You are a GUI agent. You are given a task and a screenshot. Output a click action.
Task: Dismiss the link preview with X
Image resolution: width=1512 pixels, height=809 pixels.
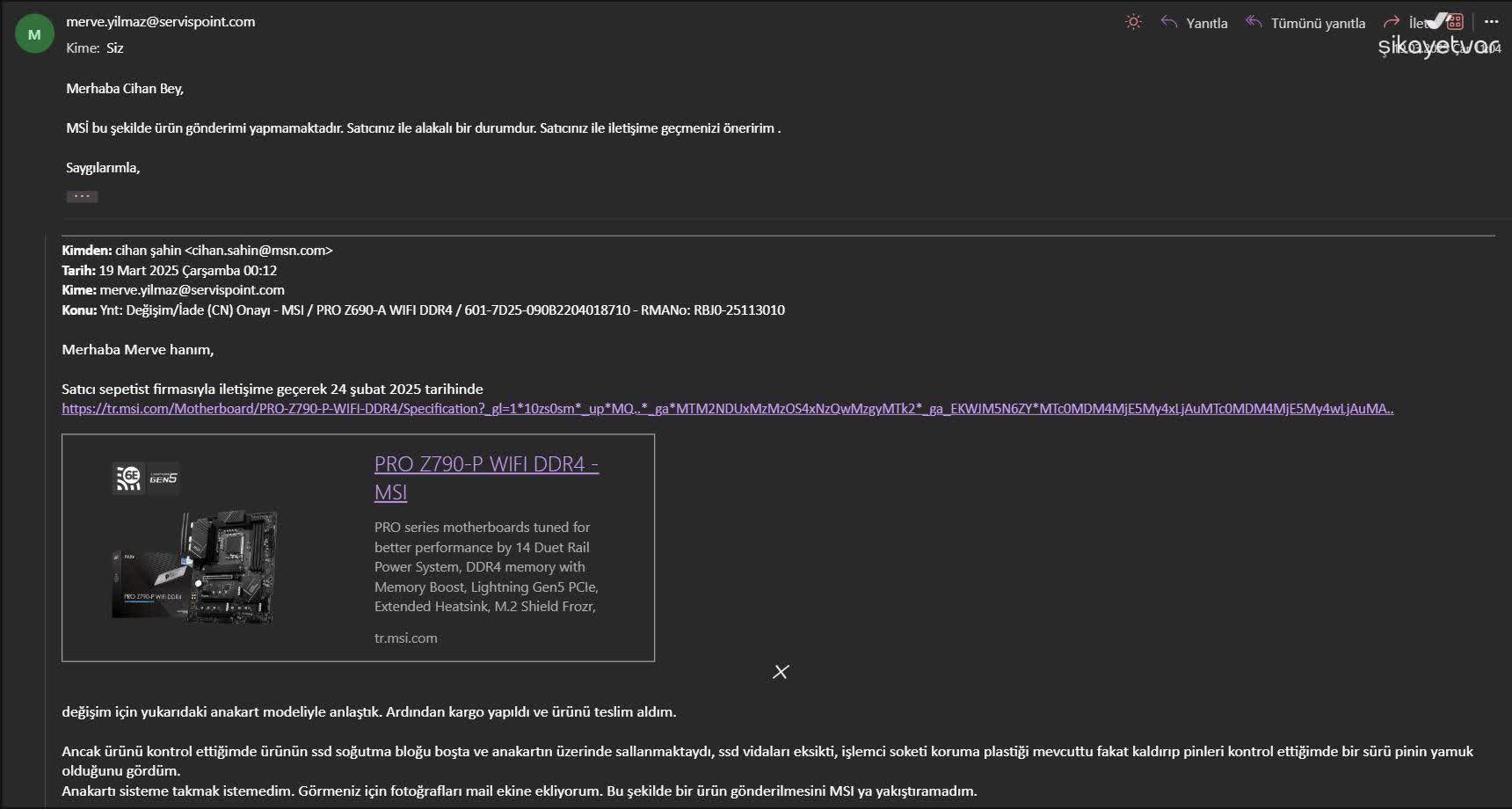tap(781, 672)
